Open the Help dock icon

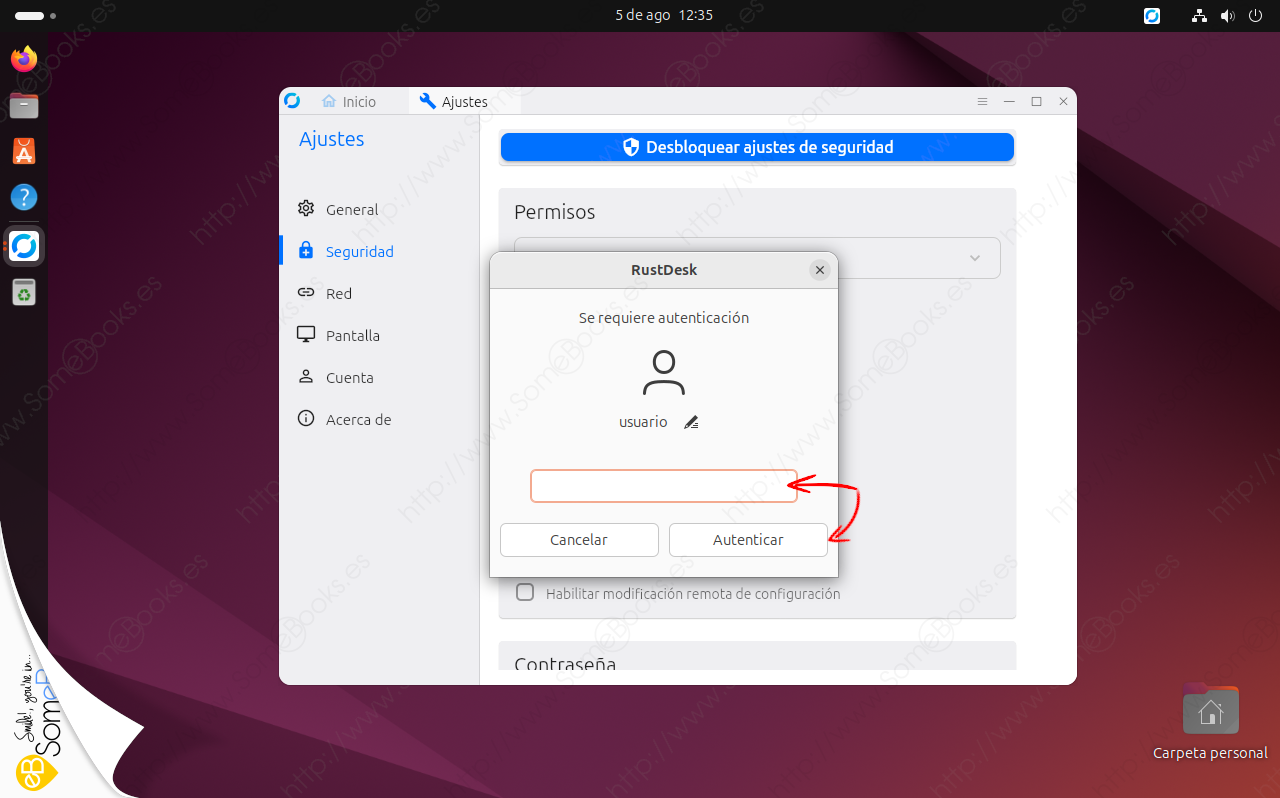click(x=24, y=197)
